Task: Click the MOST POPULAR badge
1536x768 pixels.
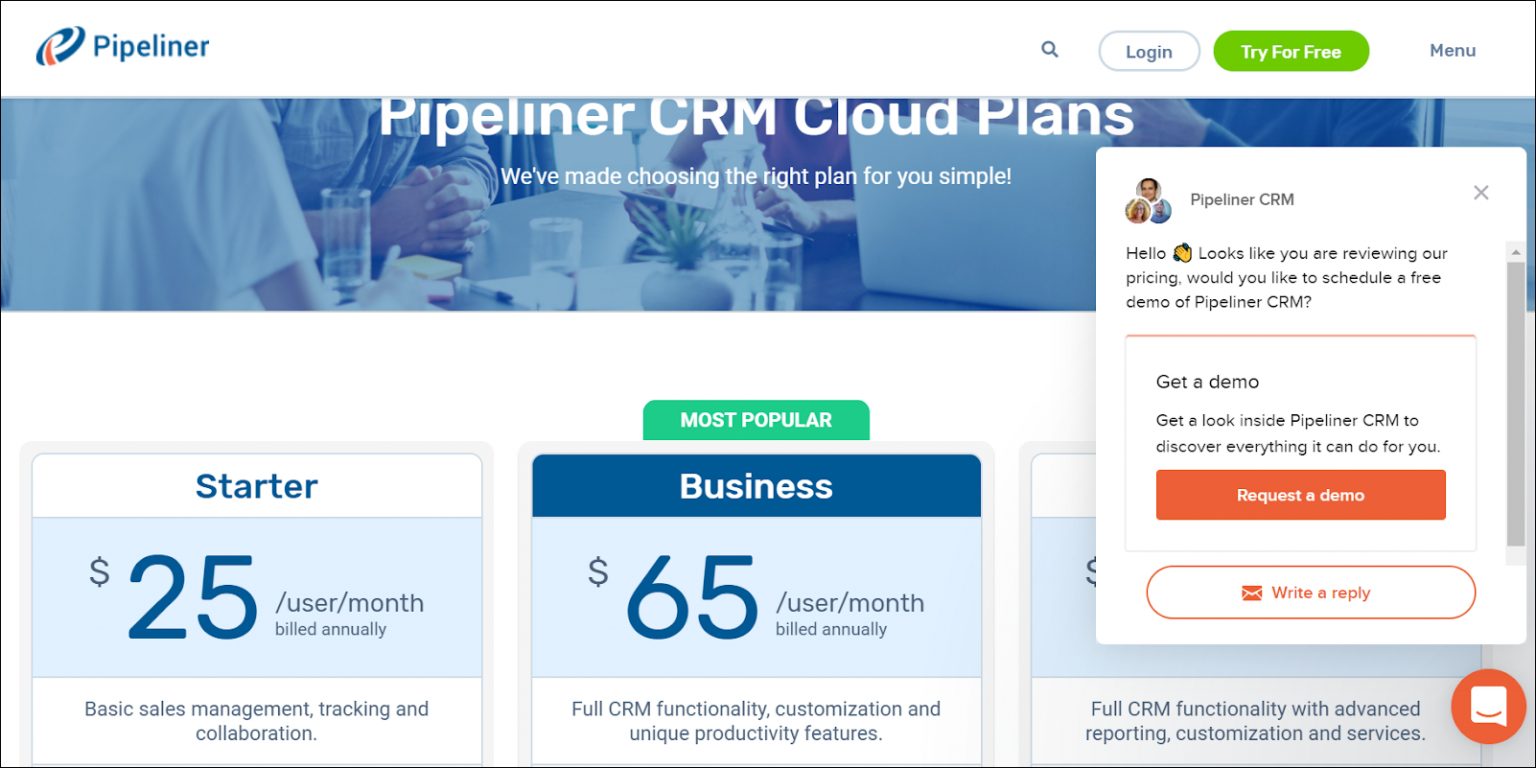Action: [755, 420]
